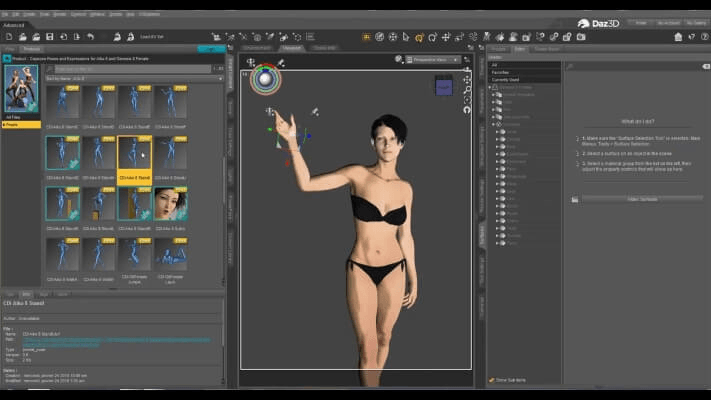Click the New scene icon in toolbar

point(9,37)
